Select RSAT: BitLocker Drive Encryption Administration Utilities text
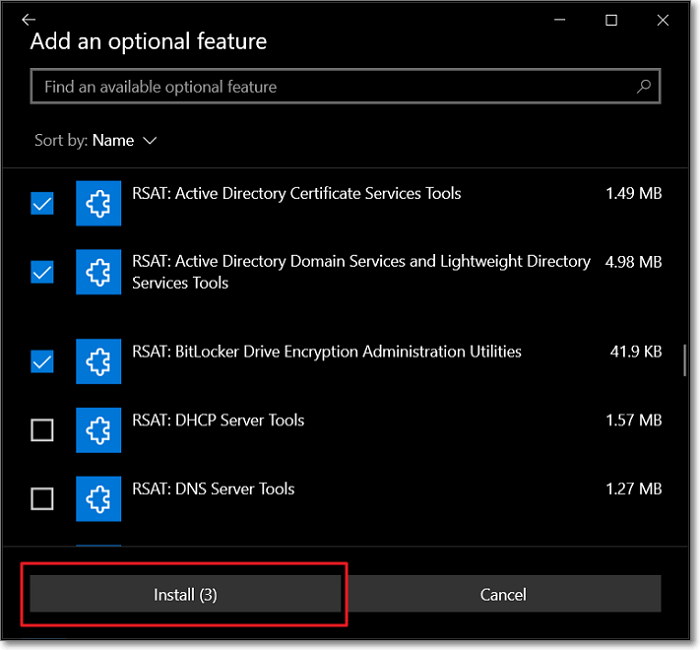The height and width of the screenshot is (650, 700). 327,352
